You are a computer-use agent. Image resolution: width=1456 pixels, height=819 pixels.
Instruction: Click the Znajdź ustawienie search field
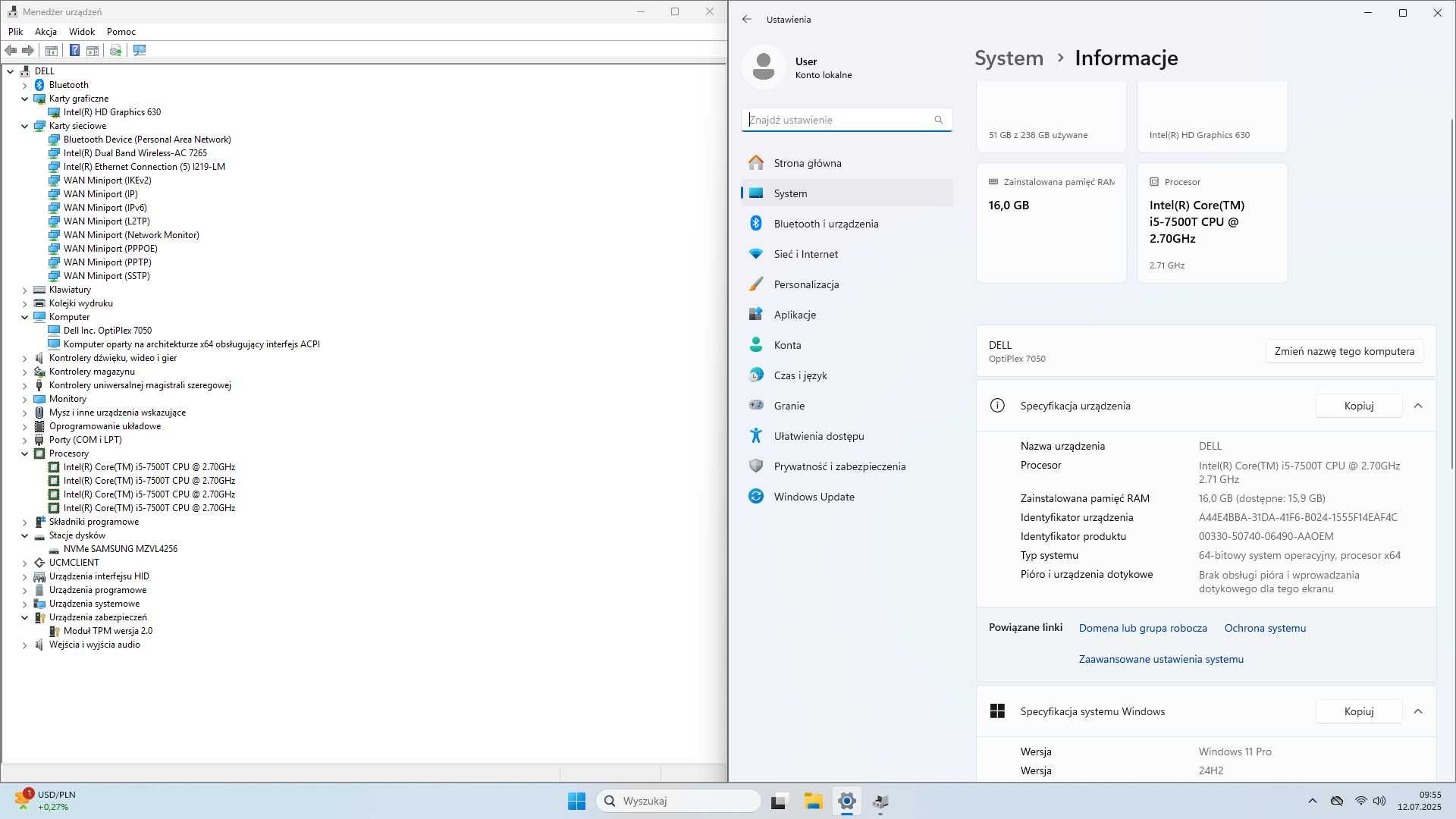coord(846,120)
